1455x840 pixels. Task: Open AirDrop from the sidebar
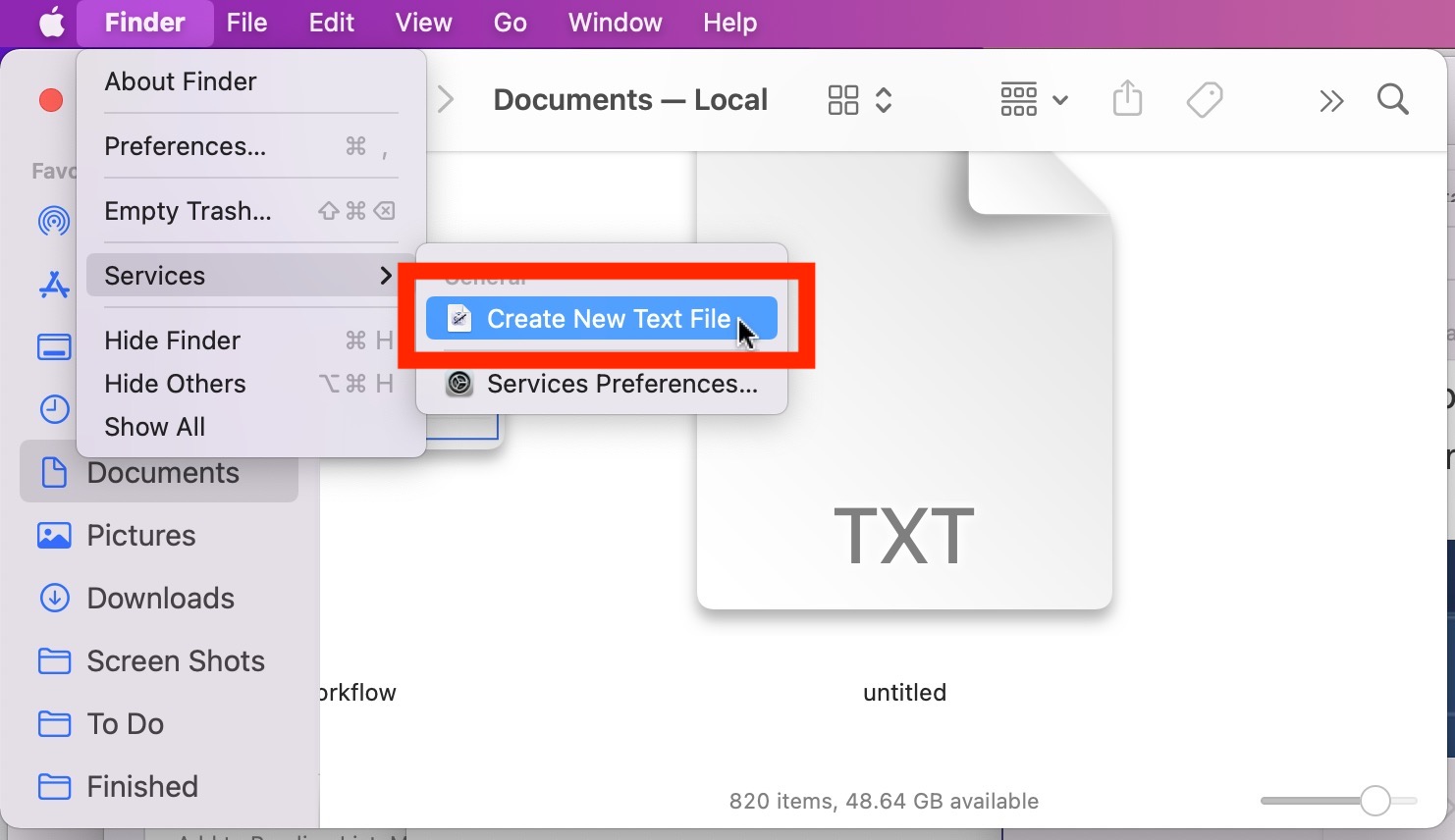(55, 221)
